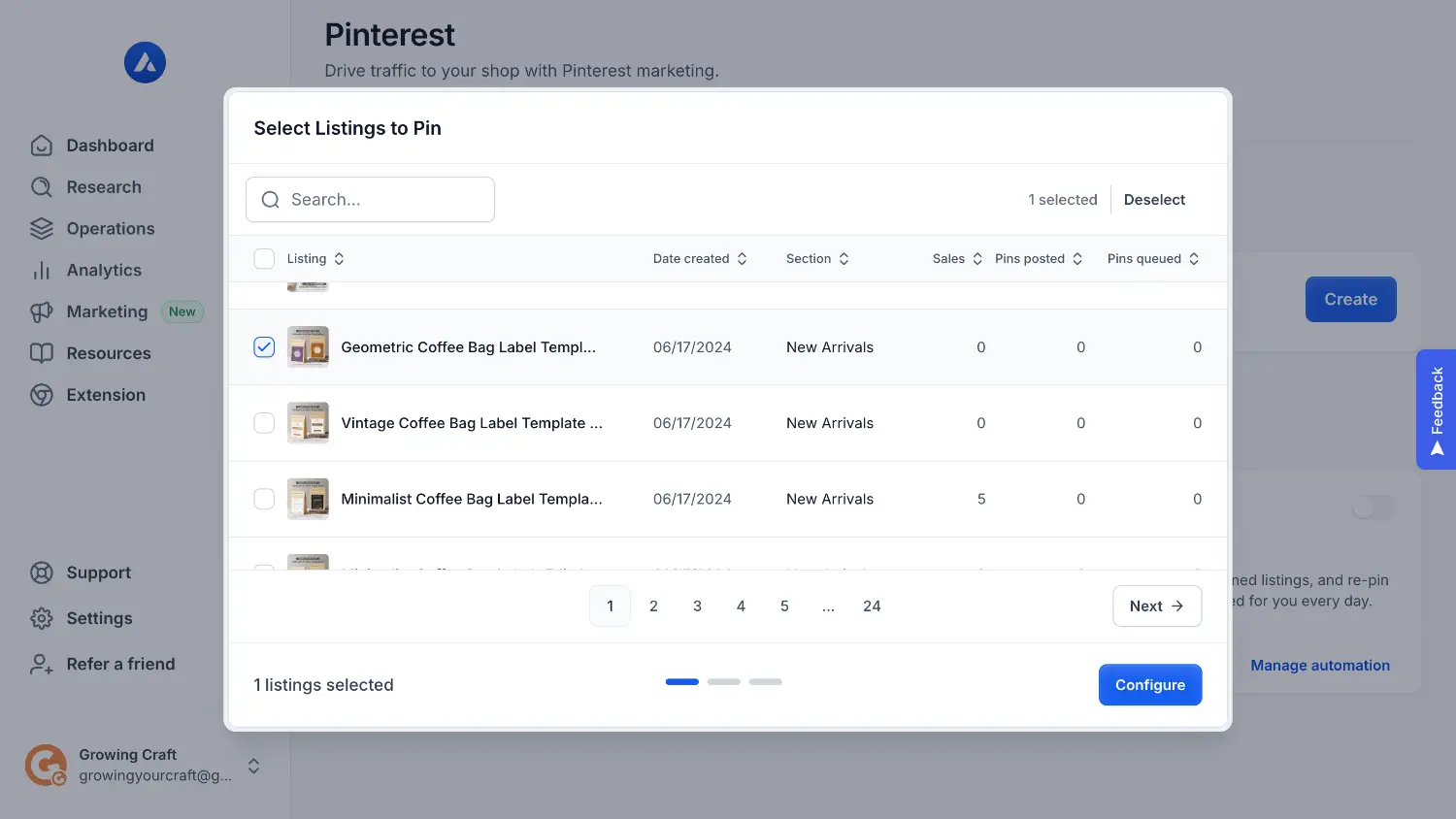Image resolution: width=1456 pixels, height=819 pixels.
Task: Go to page 24
Action: 872,606
